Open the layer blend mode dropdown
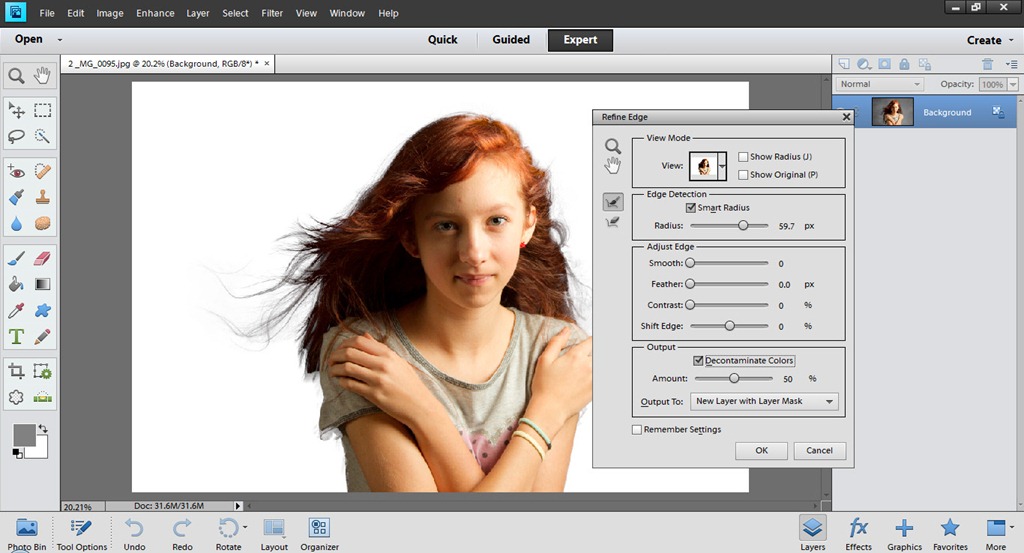Image resolution: width=1024 pixels, height=553 pixels. point(880,85)
